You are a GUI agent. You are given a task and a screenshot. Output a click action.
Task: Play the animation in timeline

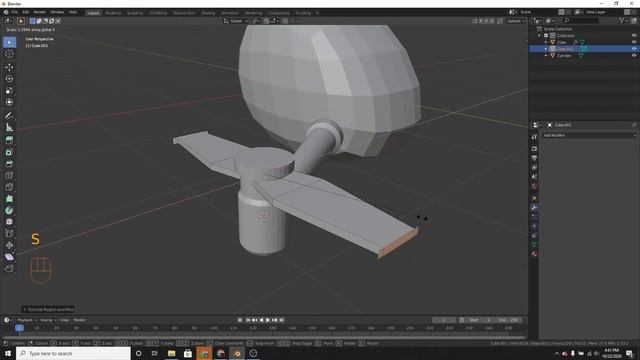(x=268, y=320)
